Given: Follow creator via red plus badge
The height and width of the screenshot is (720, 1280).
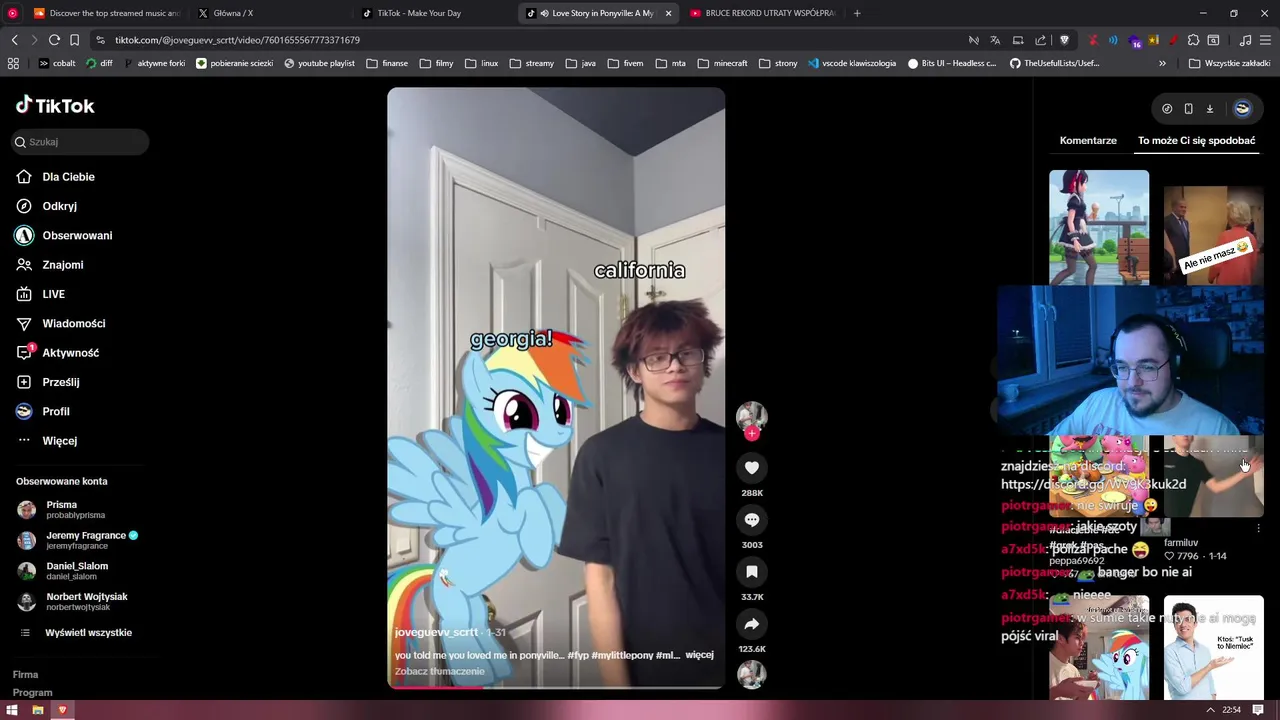Looking at the screenshot, I should tap(752, 433).
